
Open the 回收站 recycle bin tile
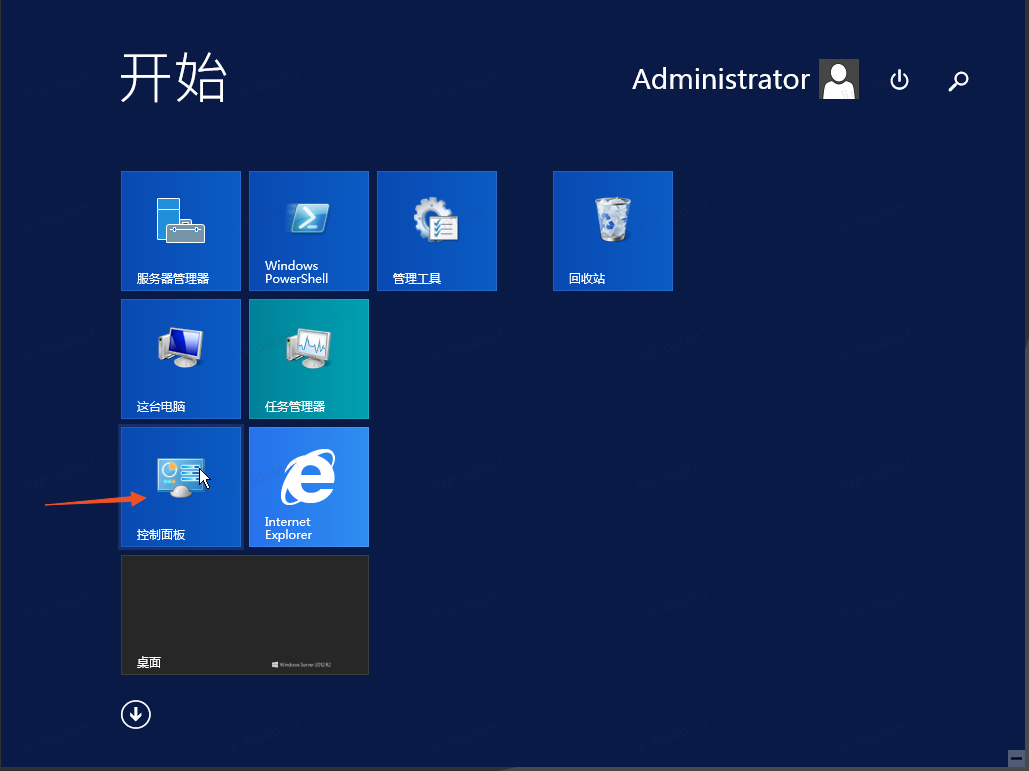coord(612,230)
